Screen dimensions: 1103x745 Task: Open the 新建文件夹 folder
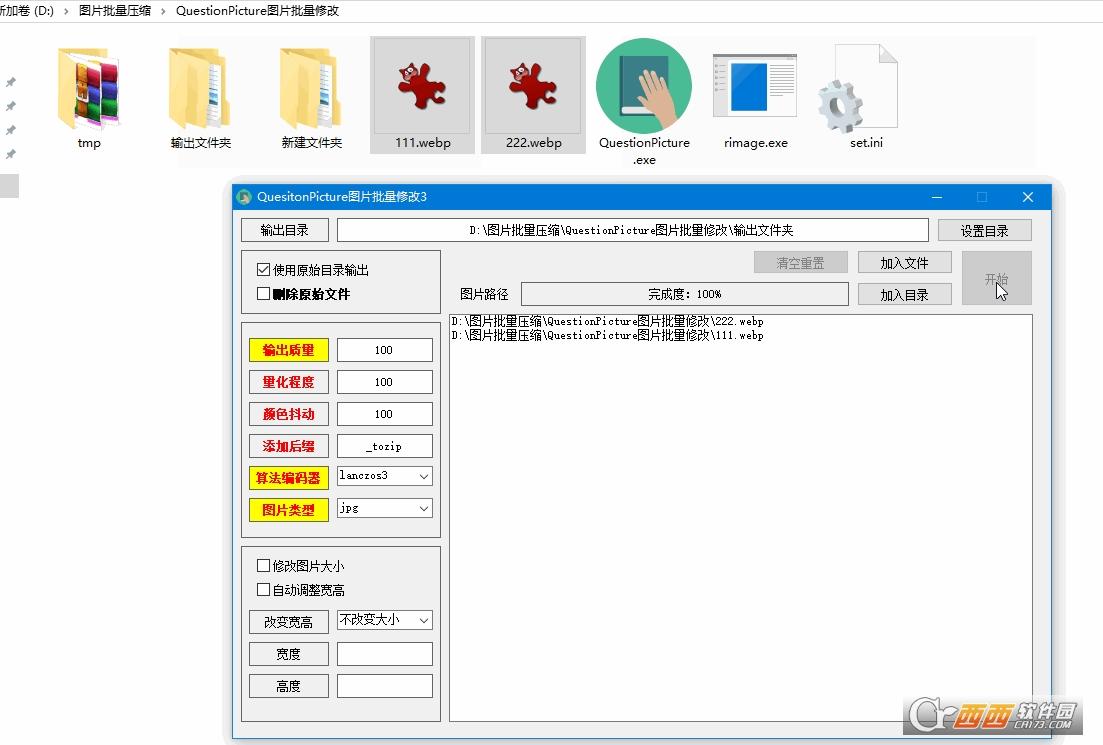point(313,93)
